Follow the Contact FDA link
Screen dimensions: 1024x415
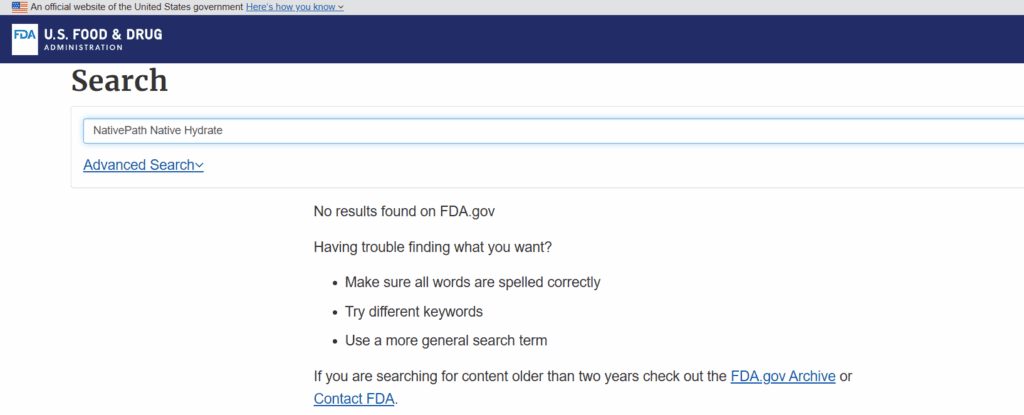coord(354,399)
